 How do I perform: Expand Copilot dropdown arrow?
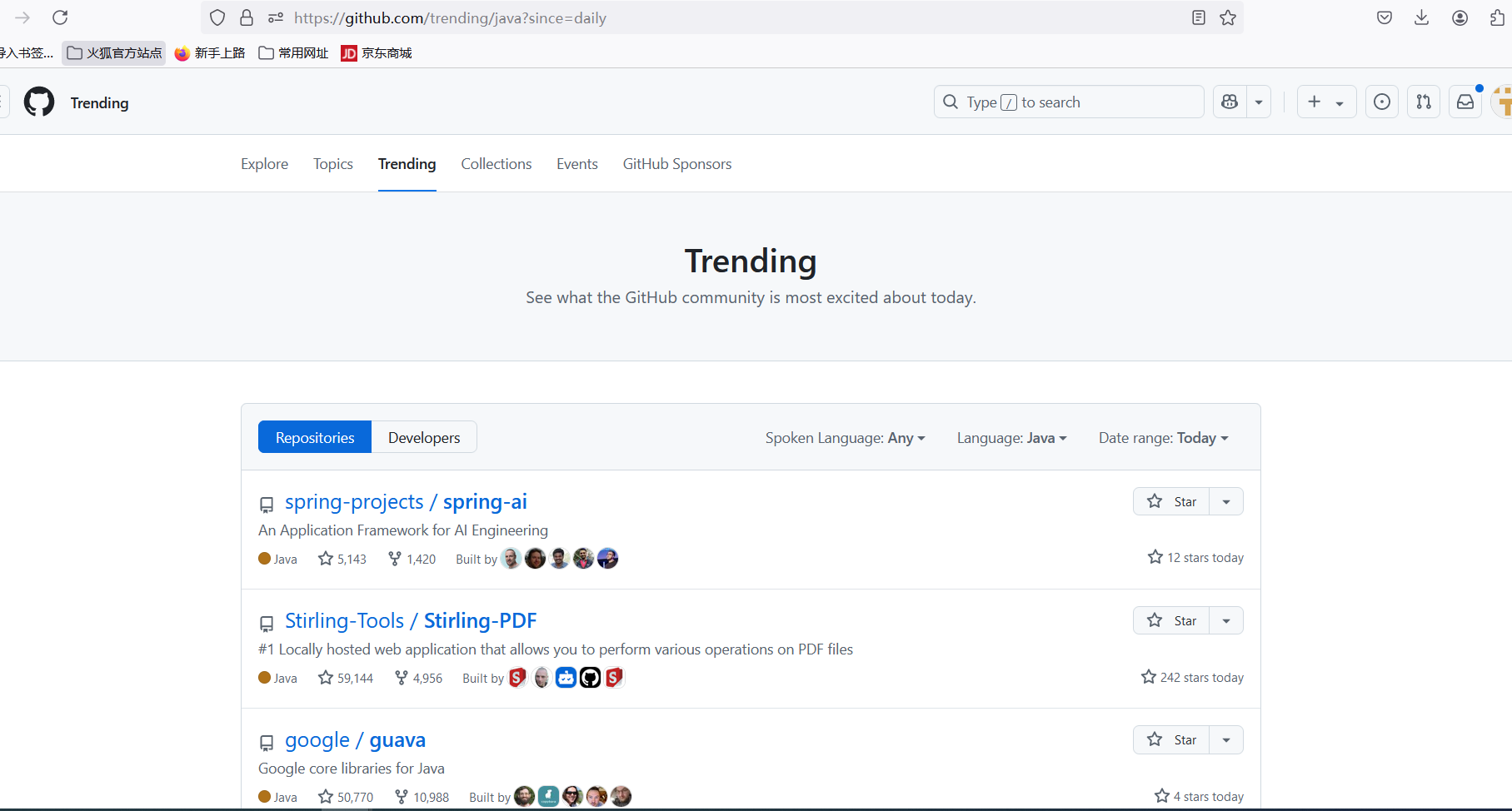[1259, 102]
